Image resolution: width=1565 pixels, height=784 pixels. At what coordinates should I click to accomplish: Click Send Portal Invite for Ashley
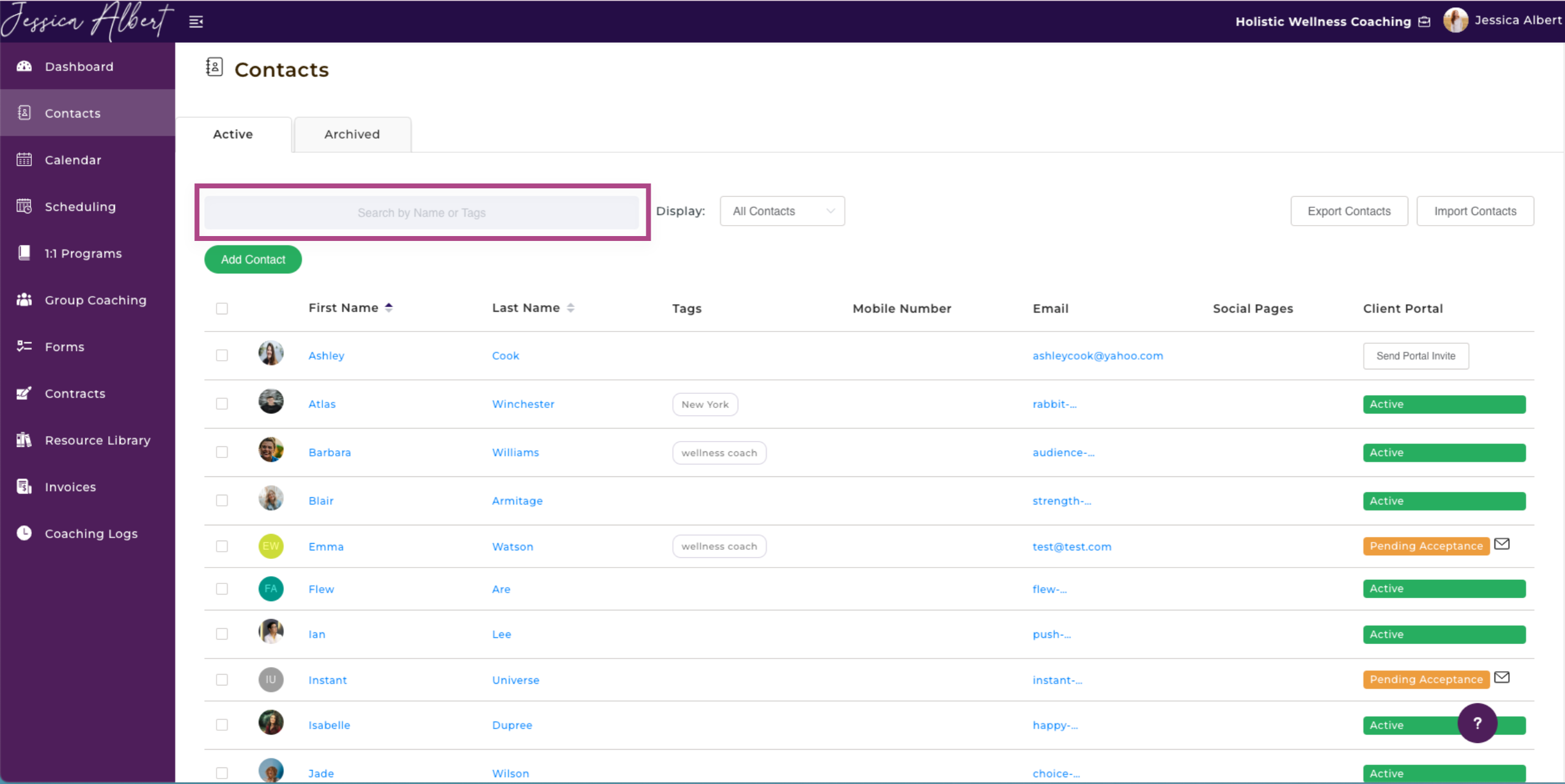[1415, 356]
